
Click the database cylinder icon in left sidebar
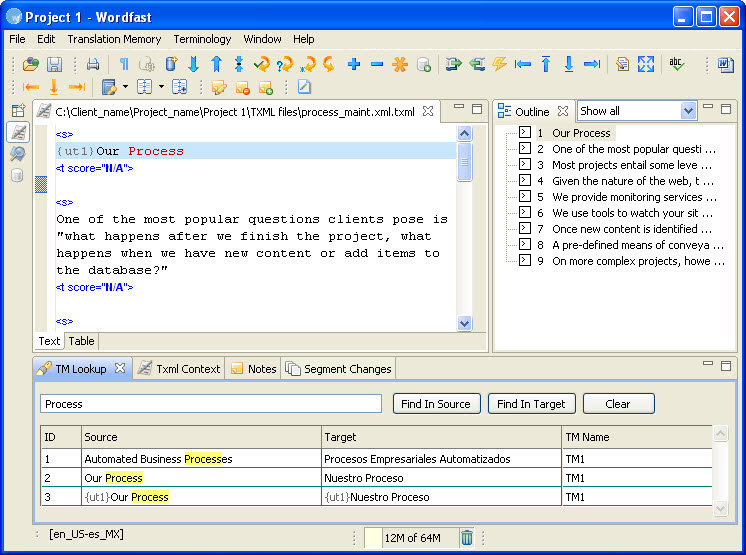(17, 175)
